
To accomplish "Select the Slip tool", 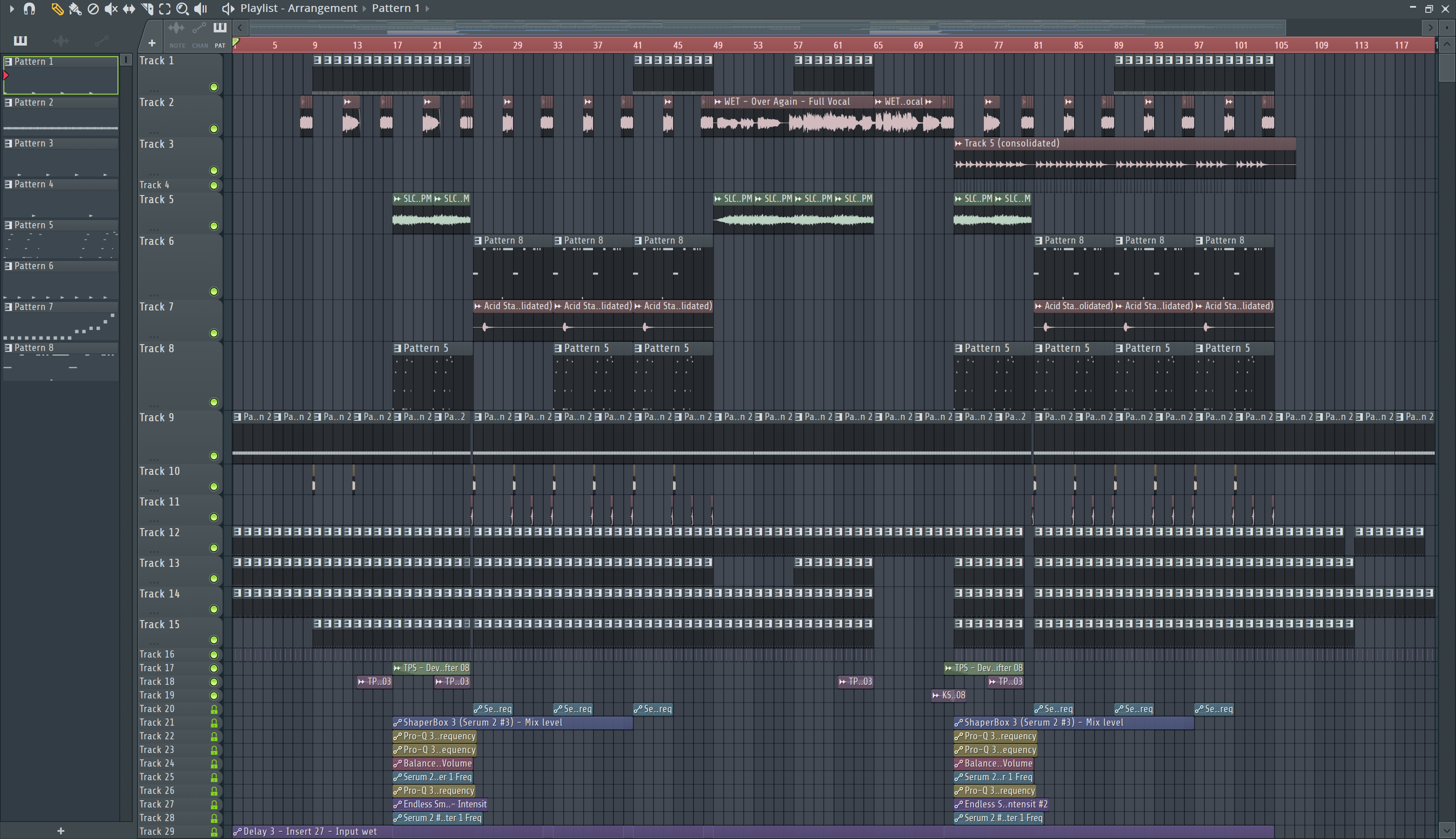I will click(129, 9).
